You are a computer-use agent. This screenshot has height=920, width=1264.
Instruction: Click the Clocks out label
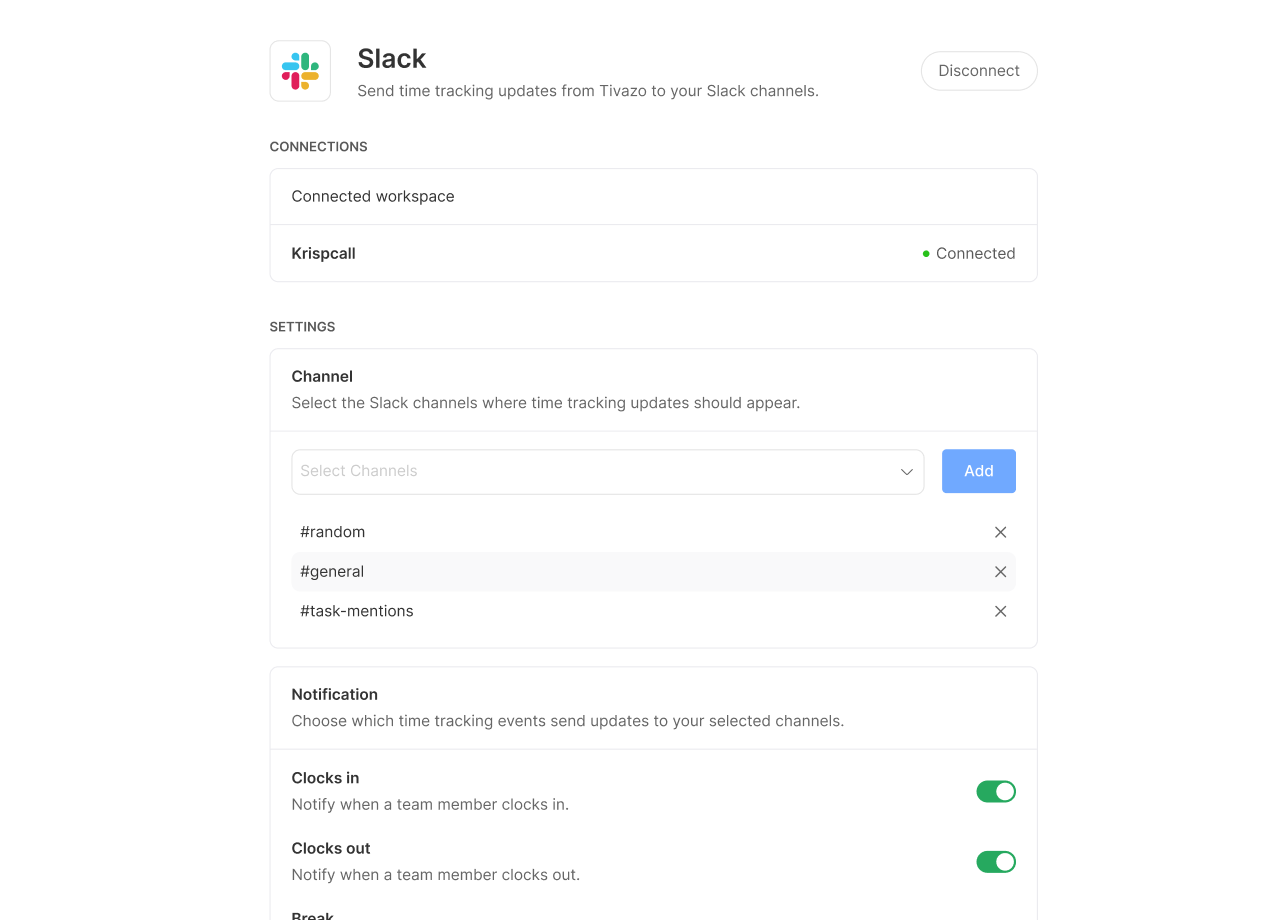tap(331, 848)
